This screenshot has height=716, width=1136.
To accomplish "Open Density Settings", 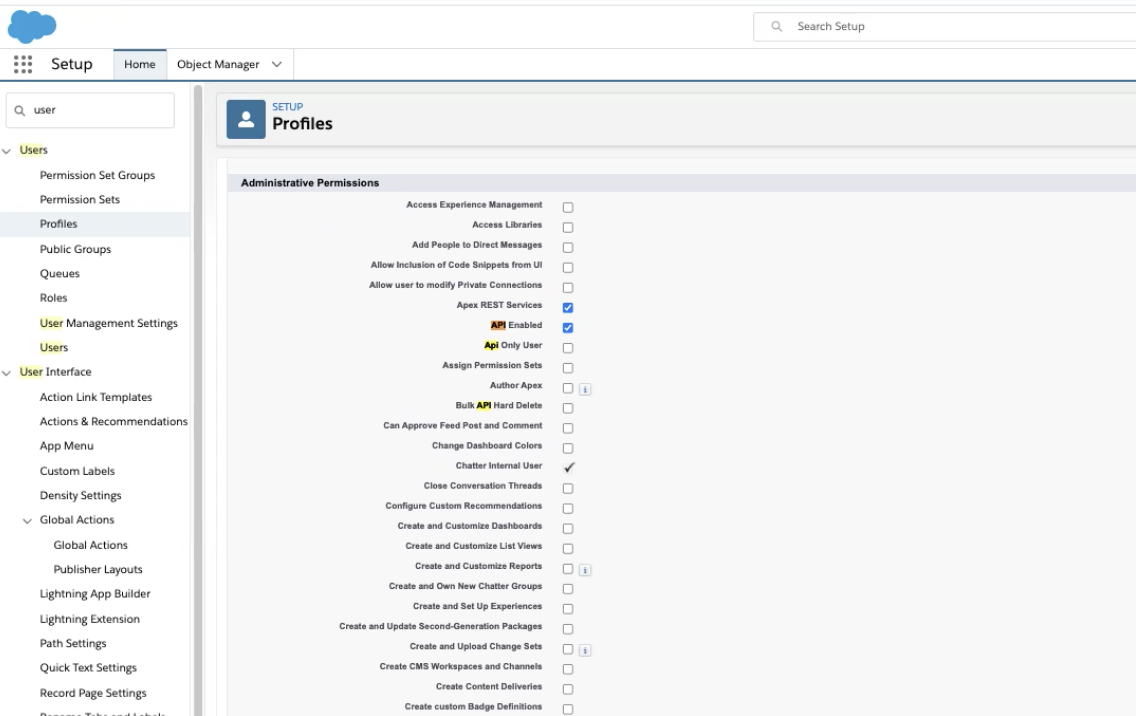I will [x=80, y=496].
